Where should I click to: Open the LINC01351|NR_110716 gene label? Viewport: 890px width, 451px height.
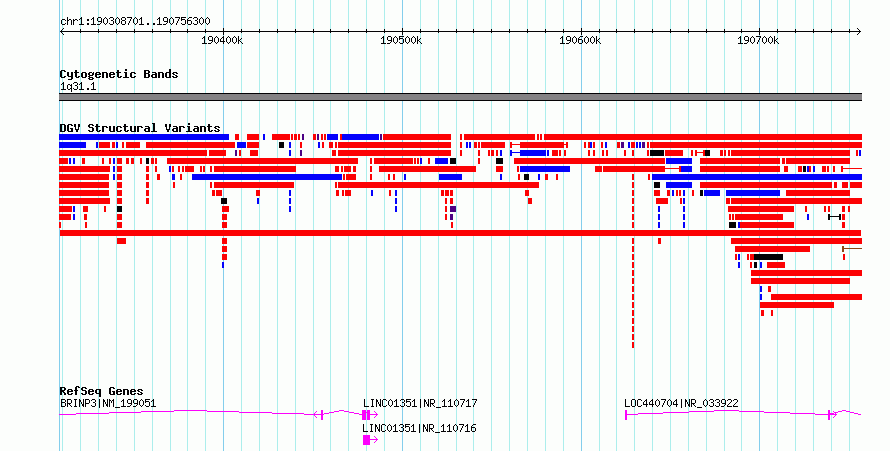coord(420,428)
